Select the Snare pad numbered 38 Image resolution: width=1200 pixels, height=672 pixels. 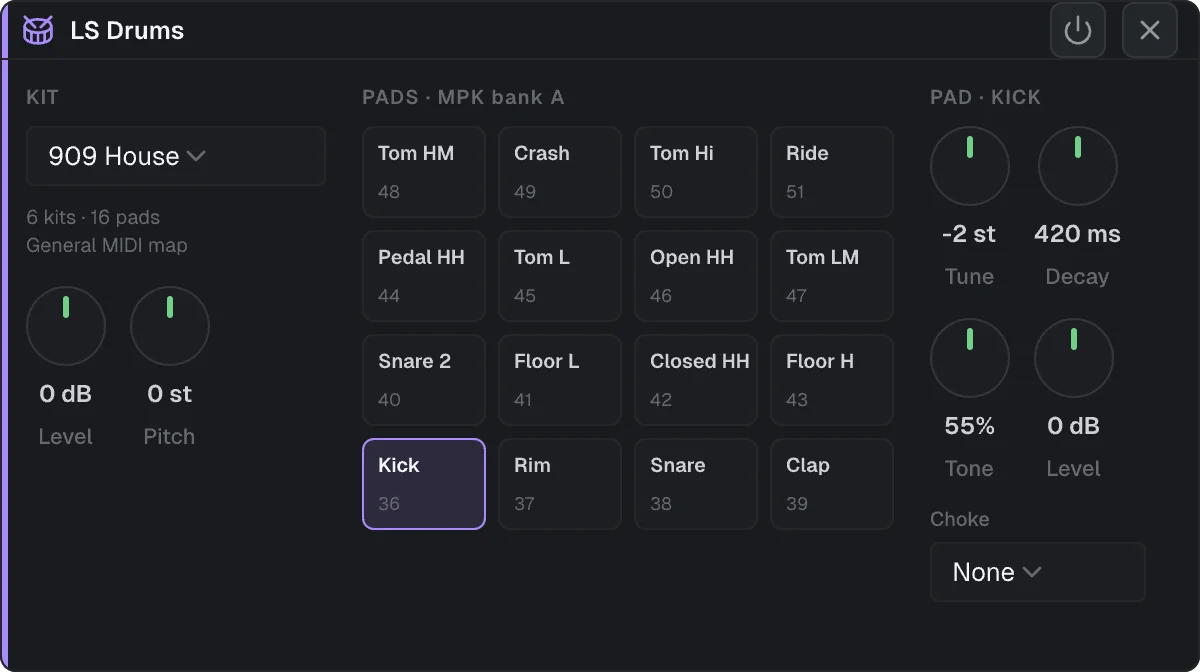(696, 484)
